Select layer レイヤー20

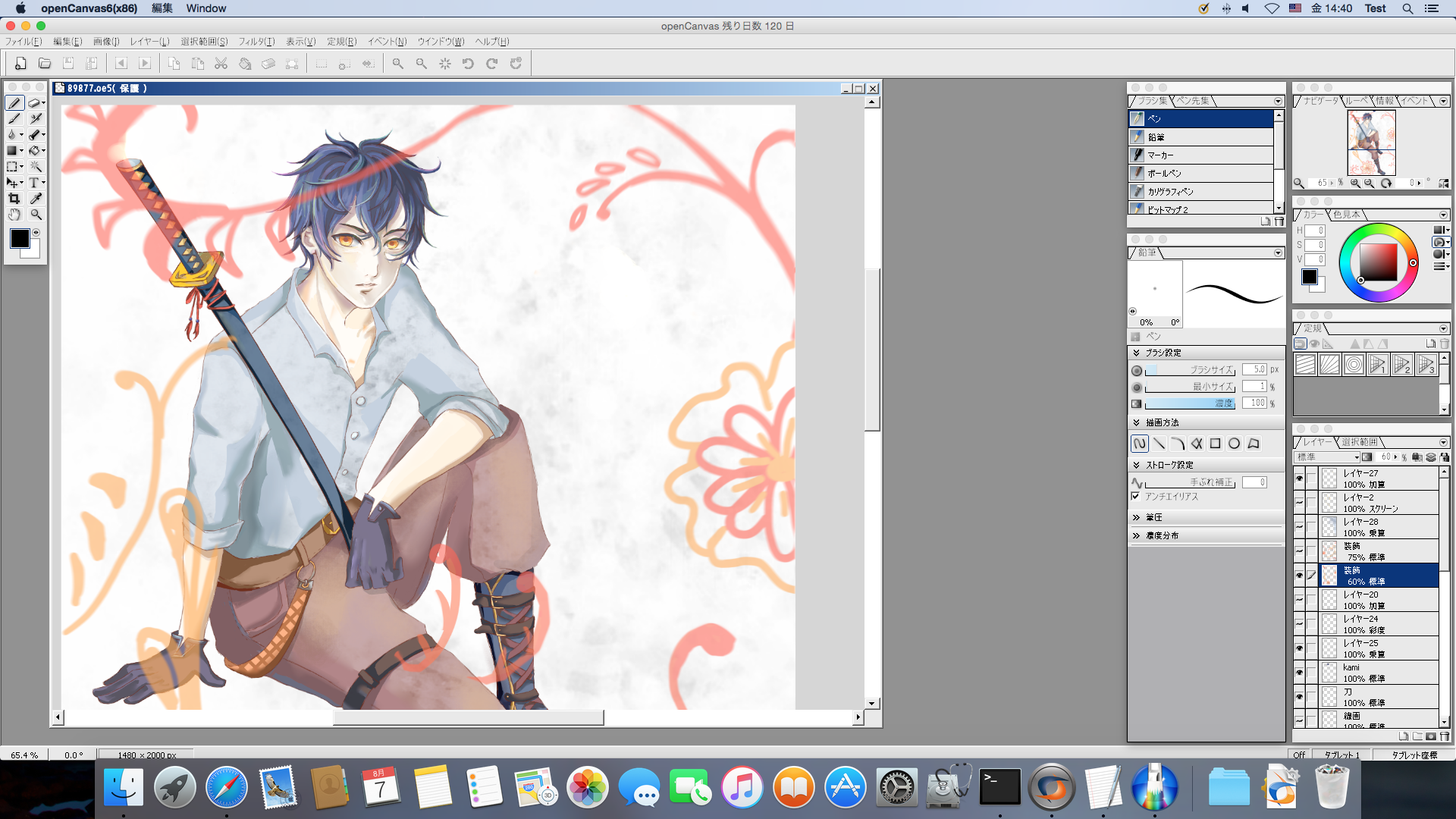1379,600
